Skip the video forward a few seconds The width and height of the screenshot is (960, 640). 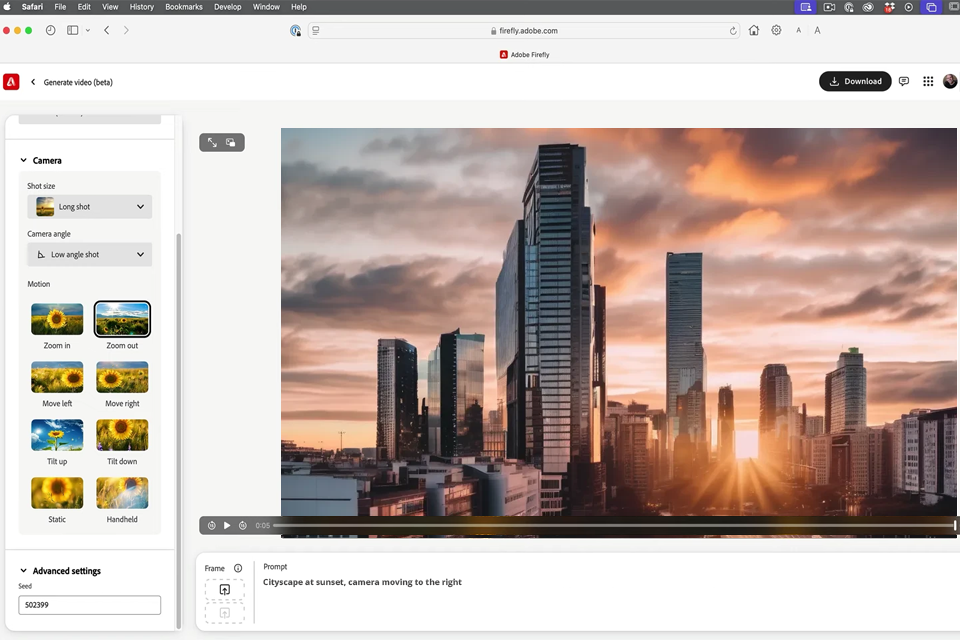243,525
